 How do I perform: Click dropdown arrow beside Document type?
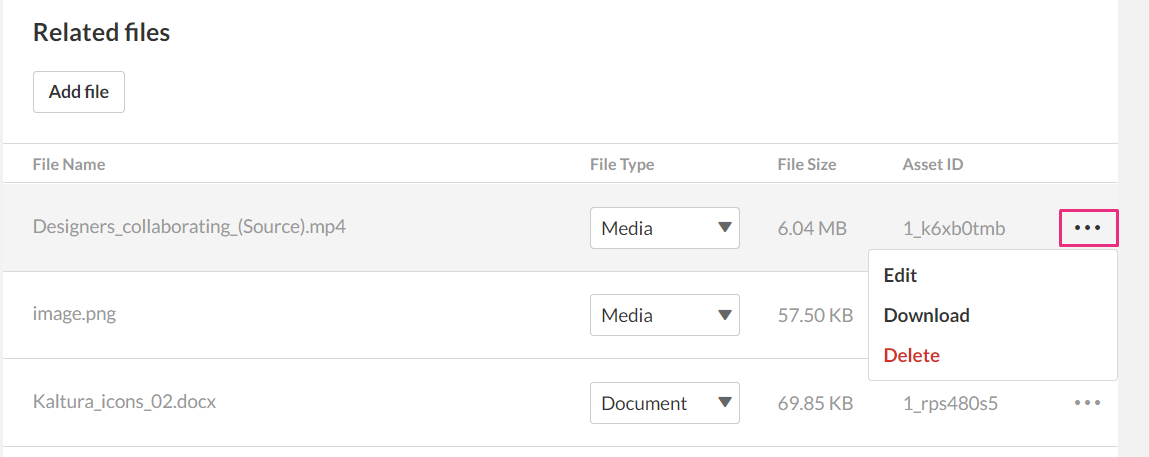click(725, 402)
